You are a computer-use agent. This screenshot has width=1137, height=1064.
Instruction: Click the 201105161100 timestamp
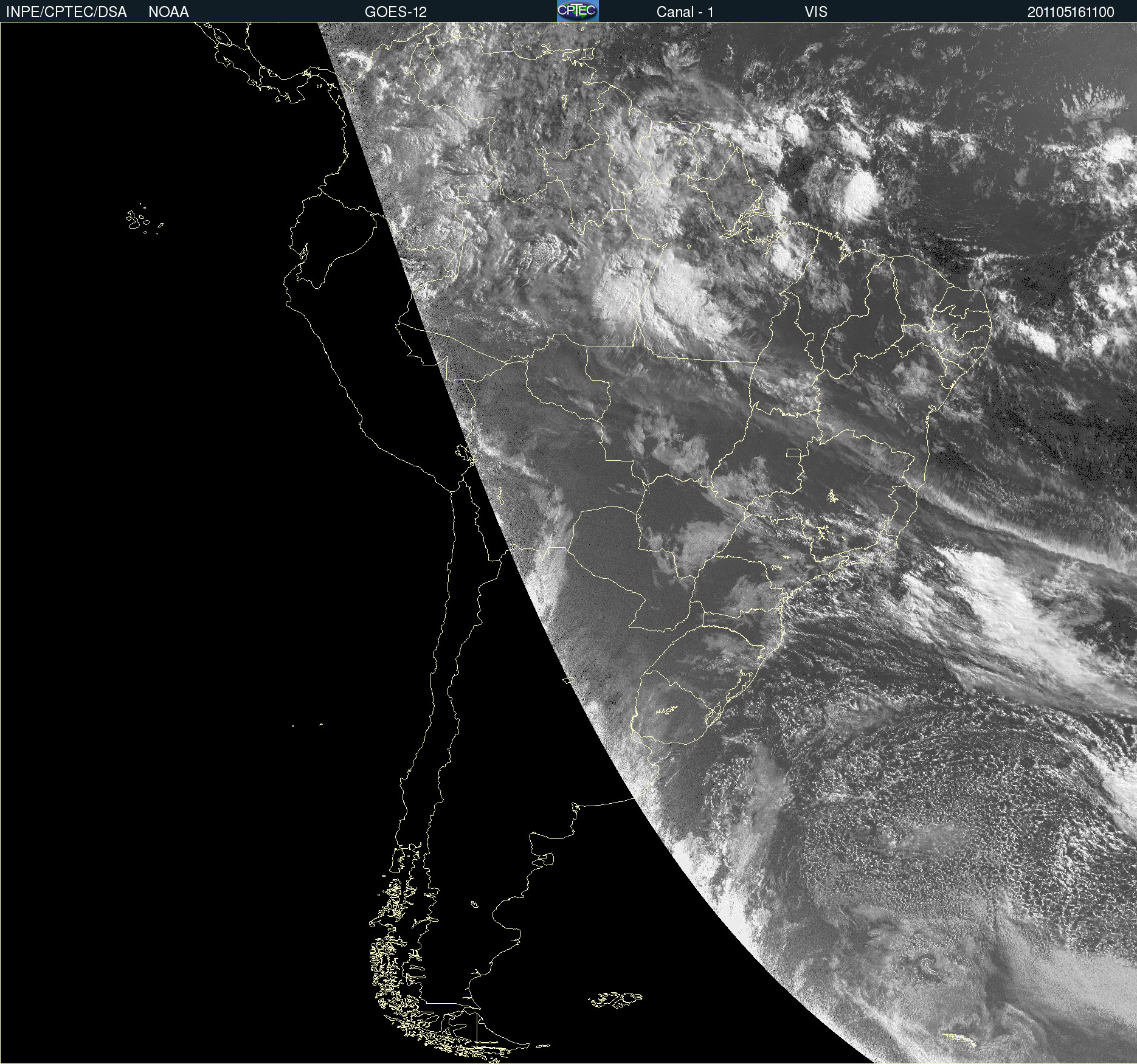point(1071,12)
